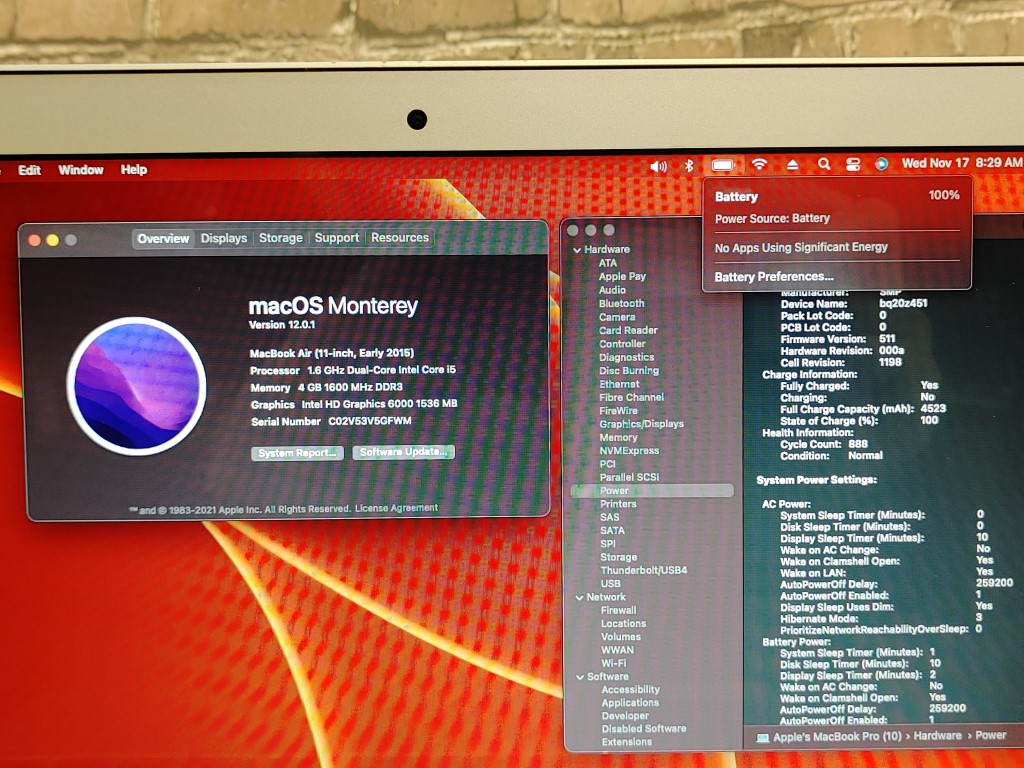
Task: Open Battery Preferences from battery menu
Action: tap(774, 277)
